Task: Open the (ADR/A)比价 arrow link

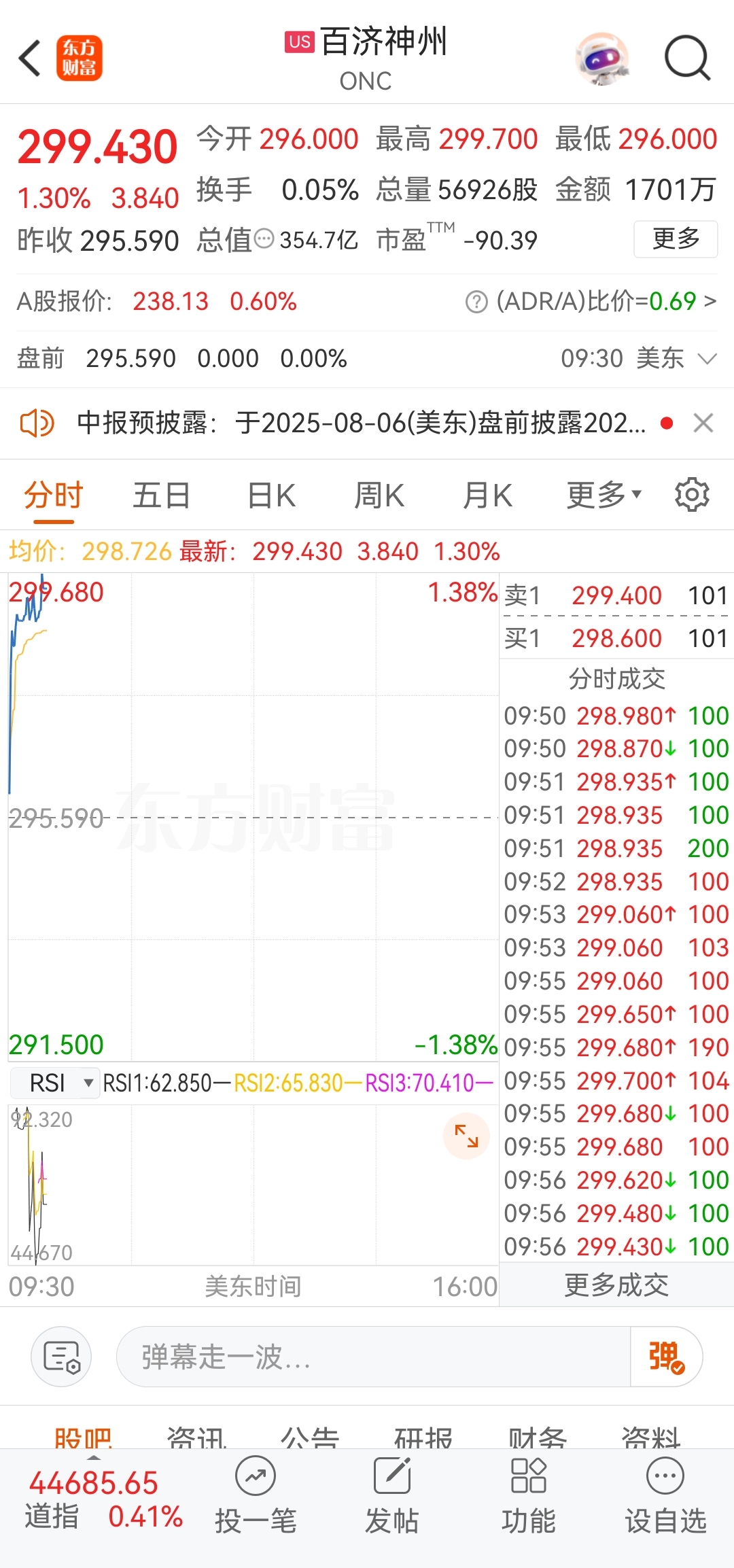Action: 710,301
